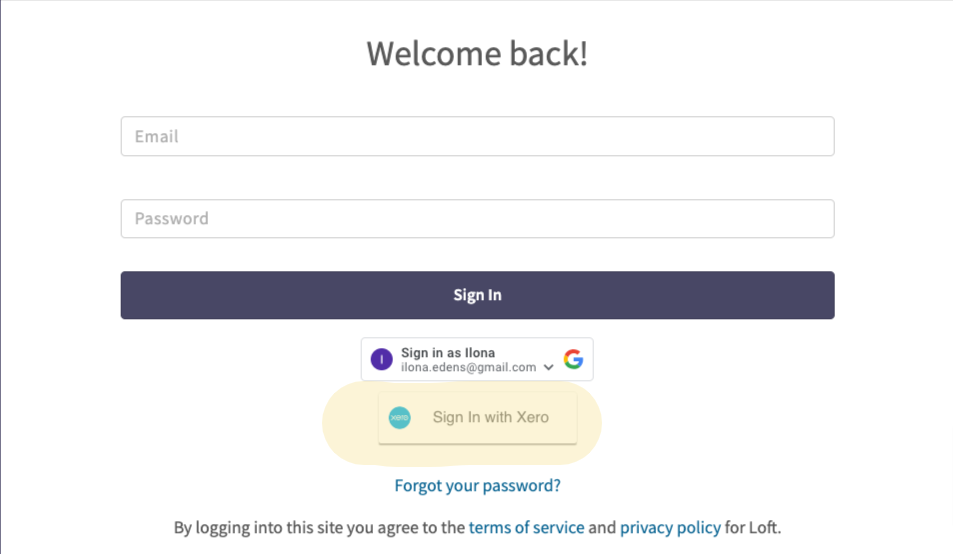This screenshot has width=953, height=554.
Task: Click ilona.edens@gmail.com account text
Action: coord(469,368)
